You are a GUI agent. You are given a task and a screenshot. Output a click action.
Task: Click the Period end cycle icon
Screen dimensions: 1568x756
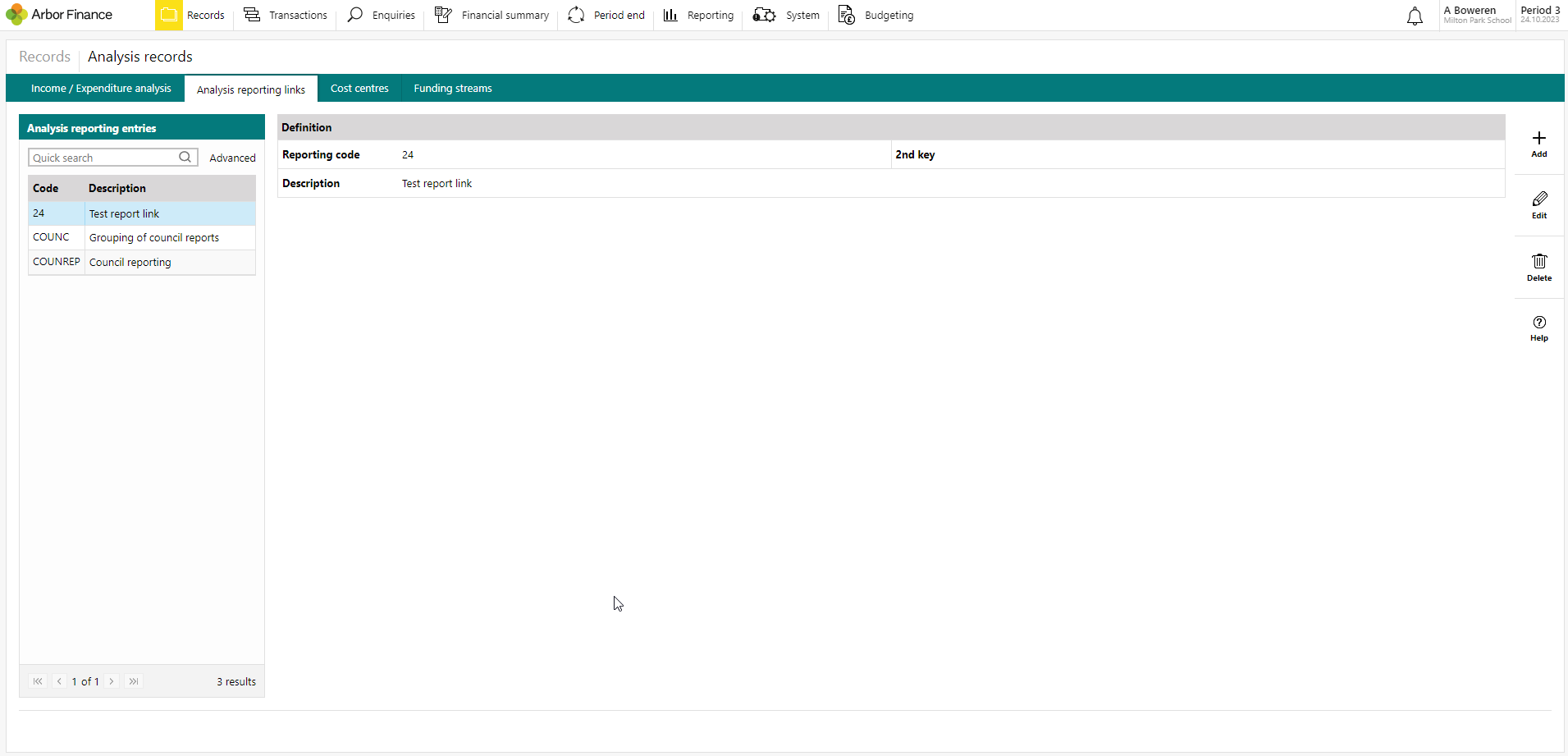[x=576, y=15]
